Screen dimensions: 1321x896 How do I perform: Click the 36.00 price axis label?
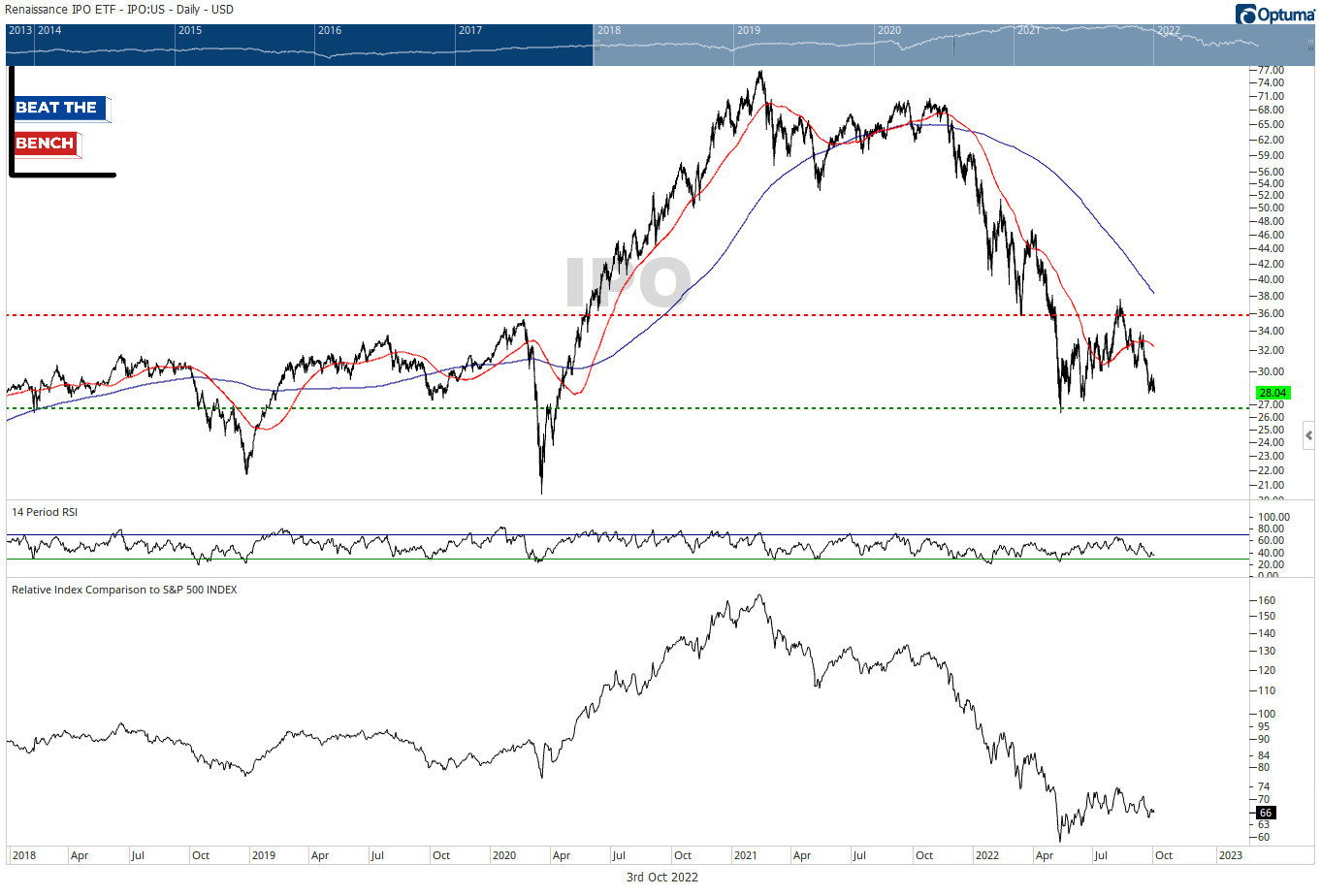pos(1271,313)
